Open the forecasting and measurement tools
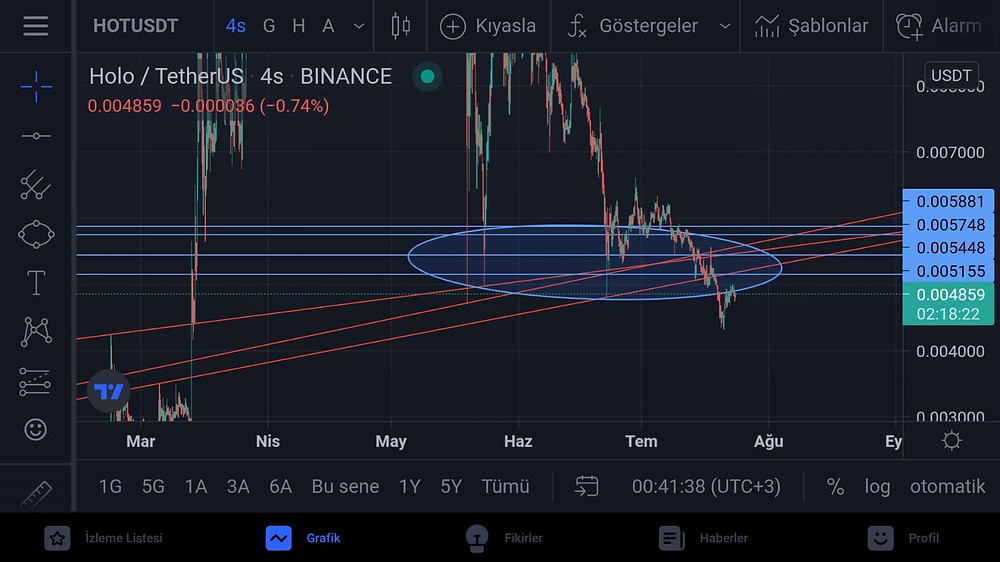Screen dimensions: 1000x562 tap(36, 381)
